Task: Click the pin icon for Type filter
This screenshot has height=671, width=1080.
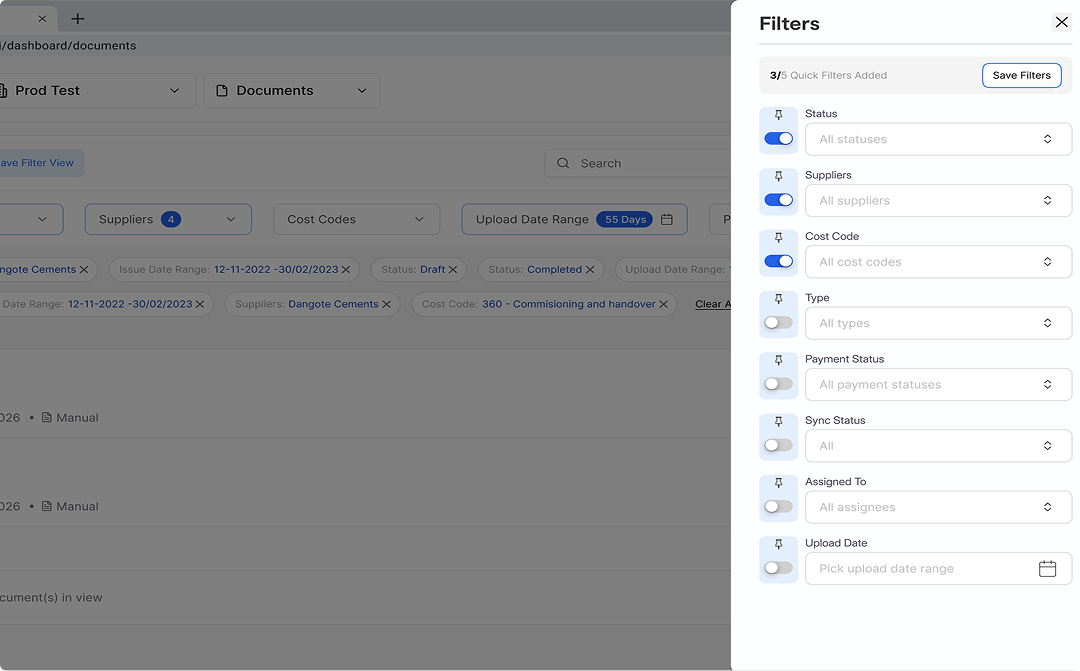Action: point(778,299)
